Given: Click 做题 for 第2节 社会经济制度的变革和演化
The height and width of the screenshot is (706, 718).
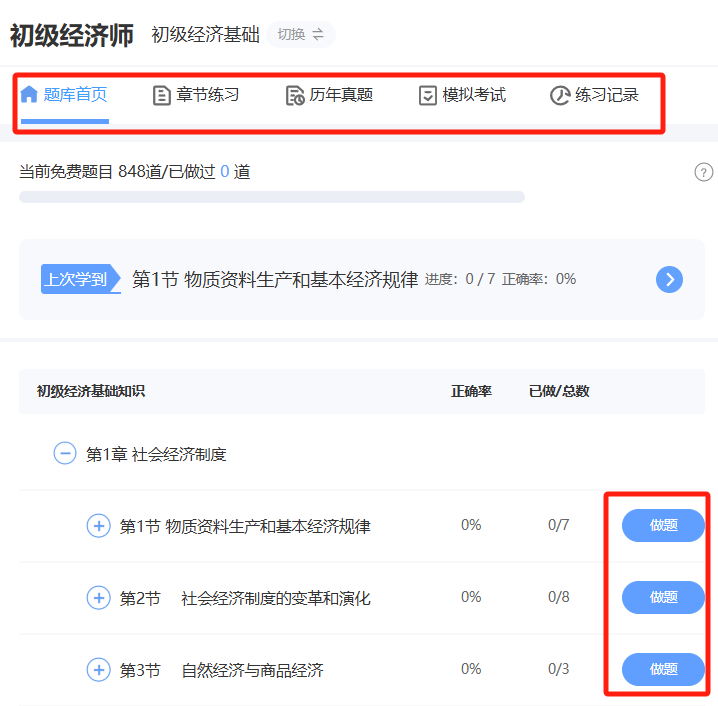Looking at the screenshot, I should point(663,597).
